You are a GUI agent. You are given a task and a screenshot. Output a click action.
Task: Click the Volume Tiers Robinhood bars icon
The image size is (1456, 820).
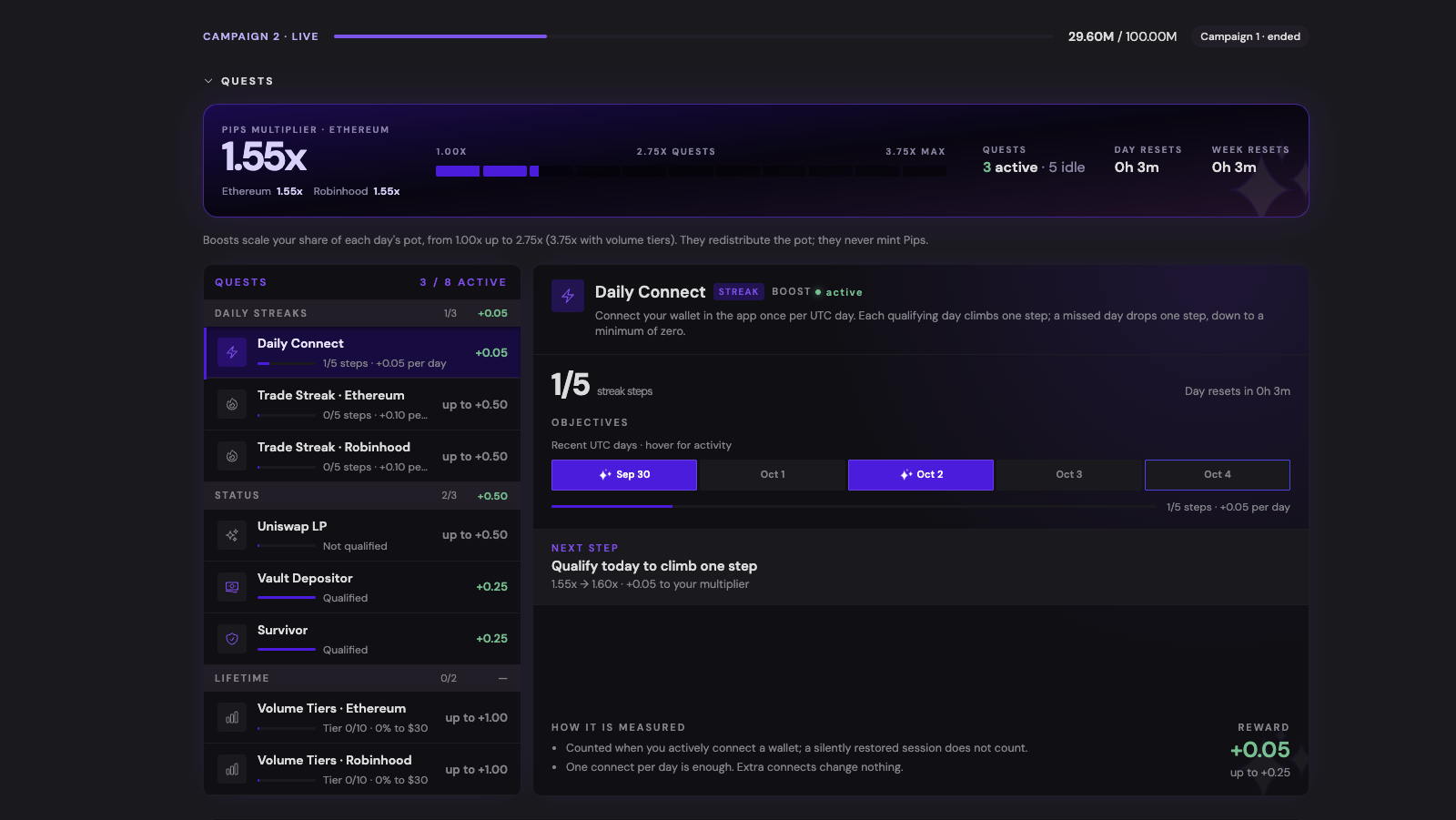click(232, 769)
